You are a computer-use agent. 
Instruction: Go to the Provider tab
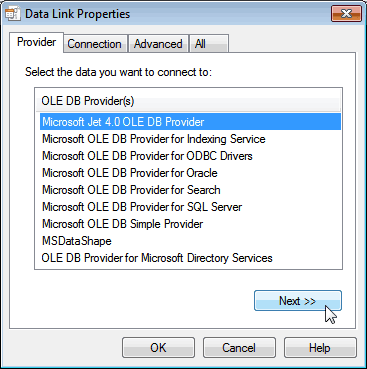[x=36, y=42]
